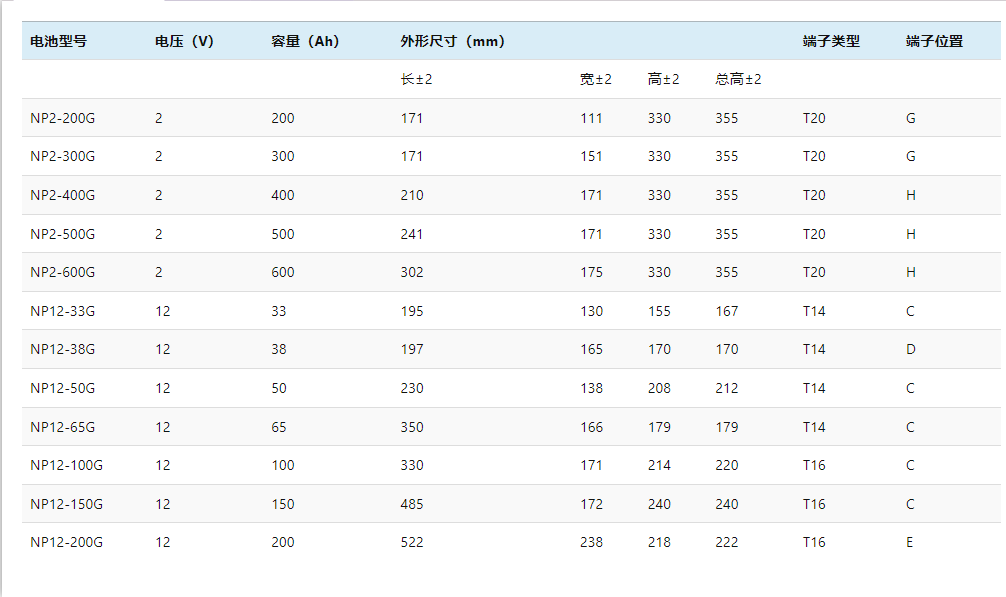Click capacity 400 in NP2-400G row
The width and height of the screenshot is (1006, 597).
tap(283, 195)
